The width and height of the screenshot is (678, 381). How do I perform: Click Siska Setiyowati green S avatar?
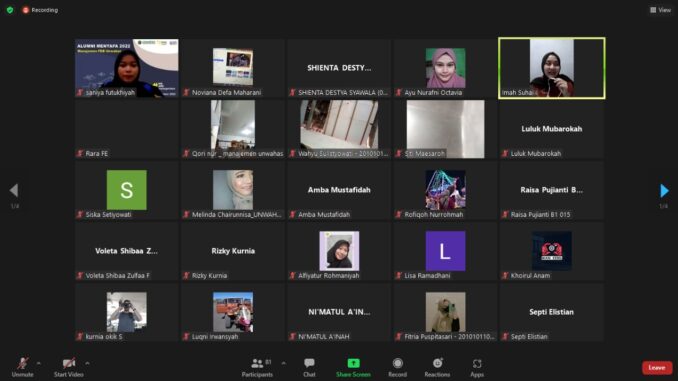127,190
